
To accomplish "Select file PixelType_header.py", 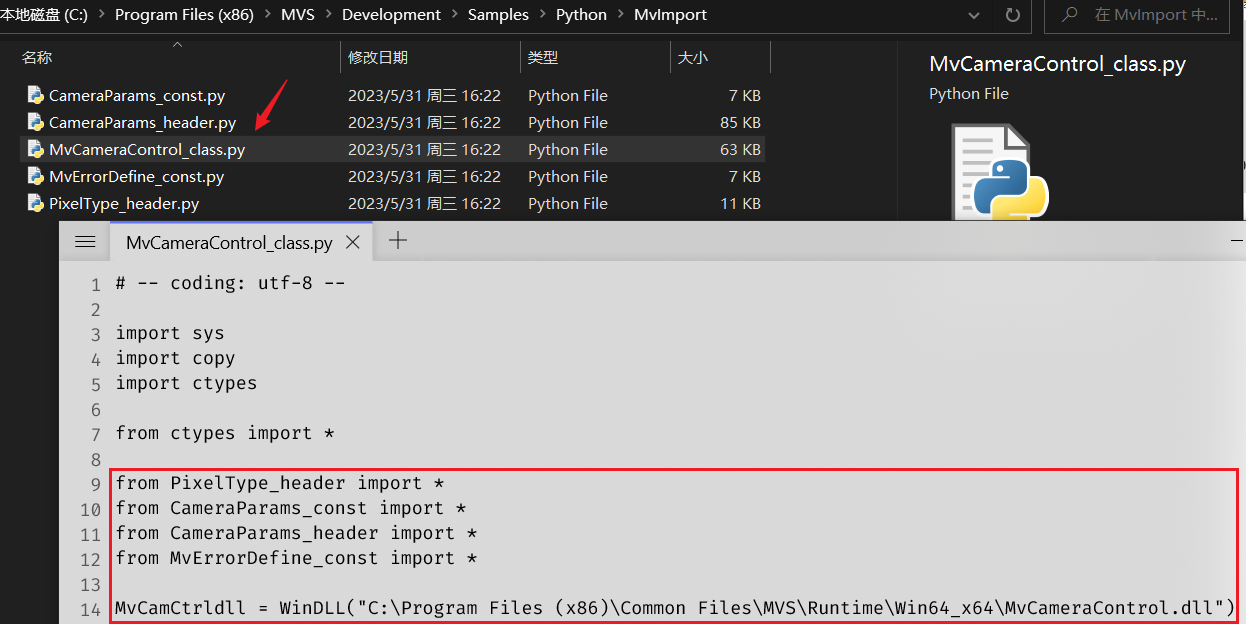I will pyautogui.click(x=124, y=204).
